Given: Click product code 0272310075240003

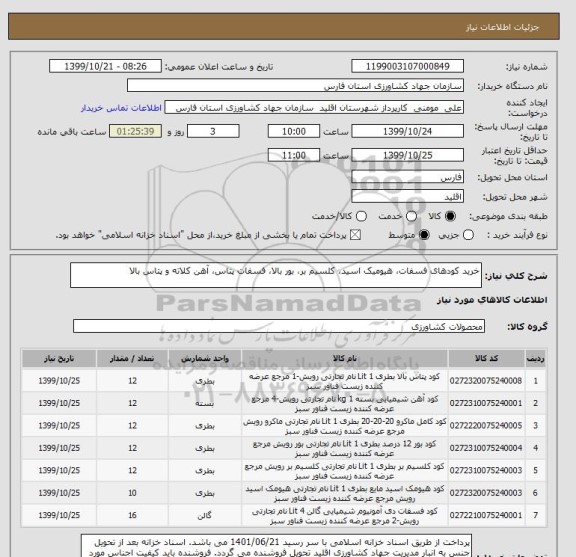Looking at the screenshot, I should [x=486, y=471].
